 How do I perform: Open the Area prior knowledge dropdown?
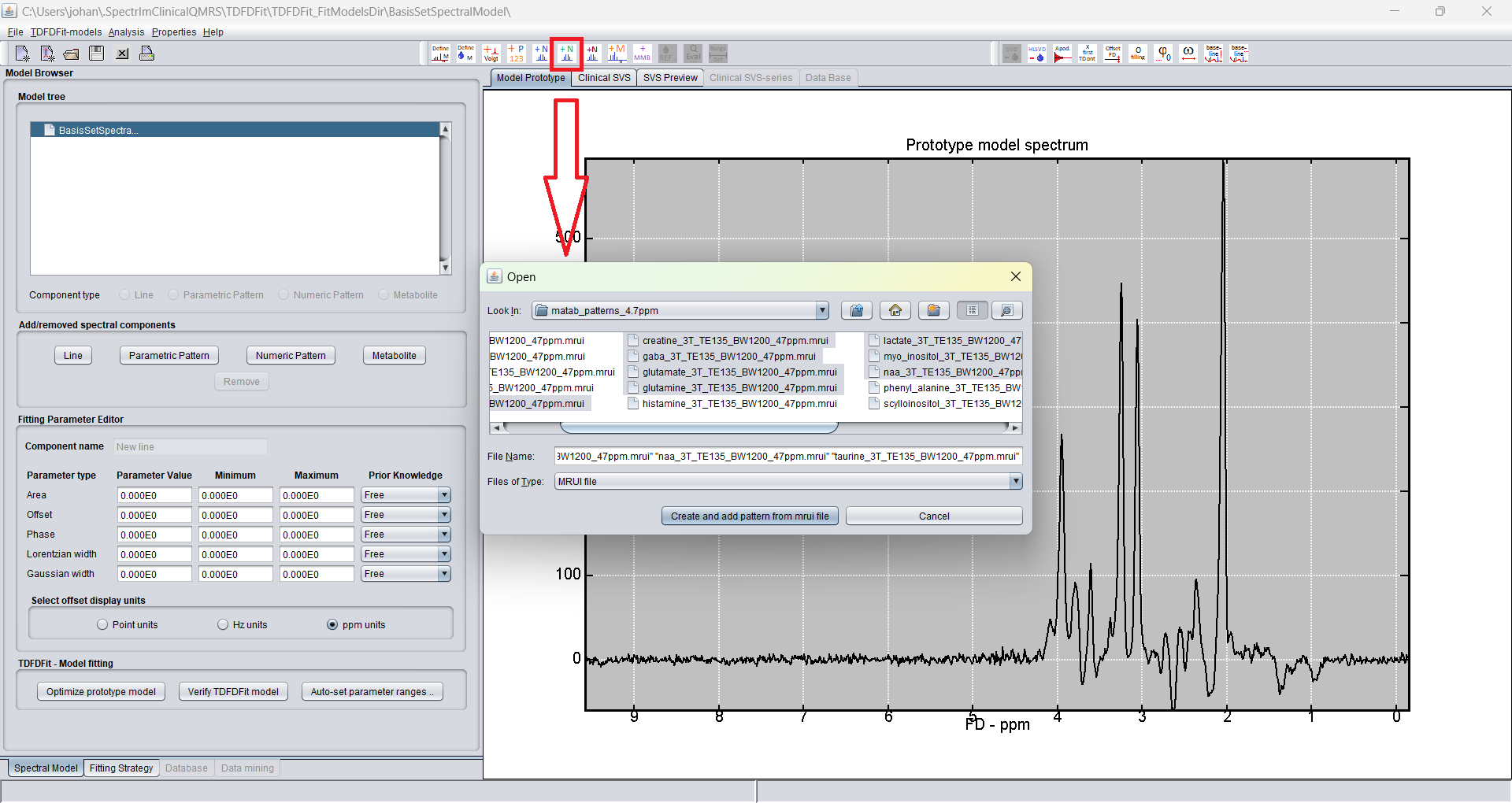[444, 495]
